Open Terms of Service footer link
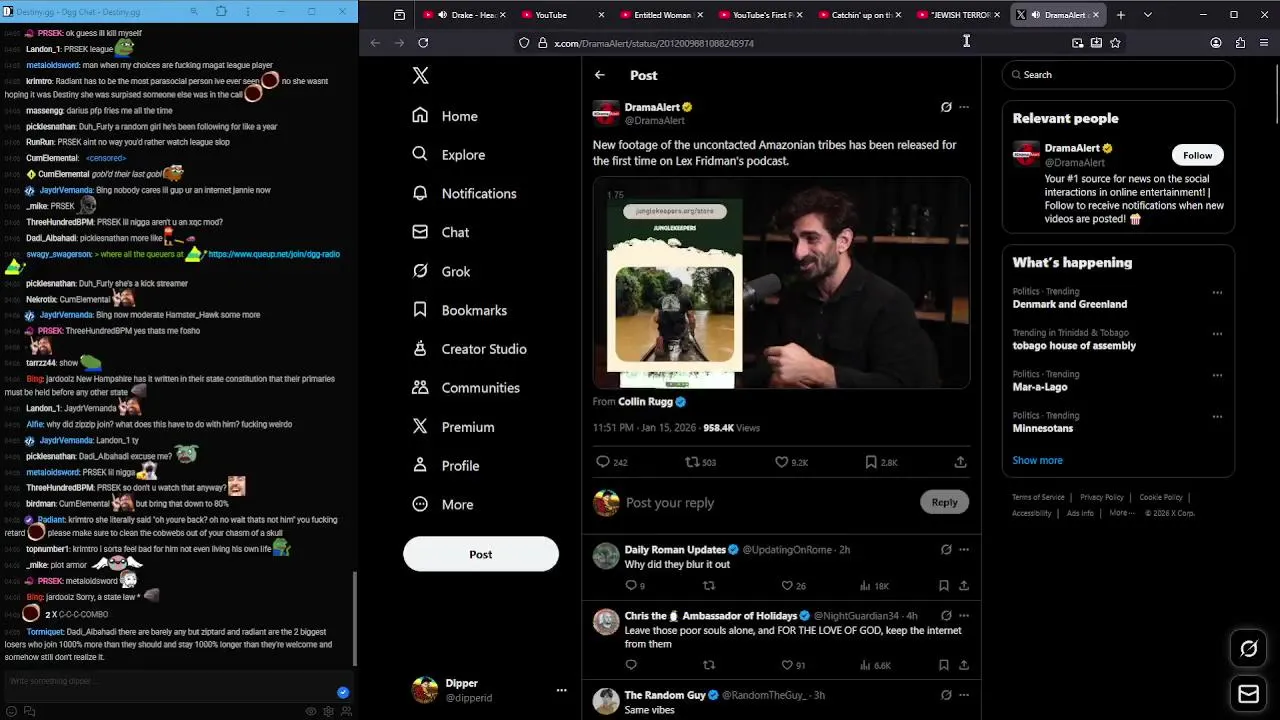This screenshot has height=720, width=1280. 1038,497
